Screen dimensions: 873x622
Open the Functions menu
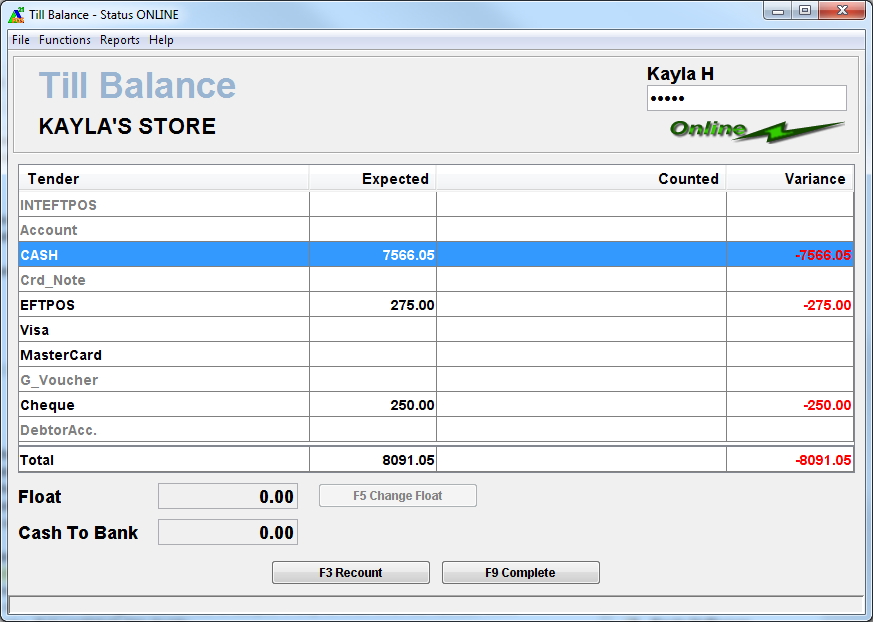pyautogui.click(x=65, y=40)
